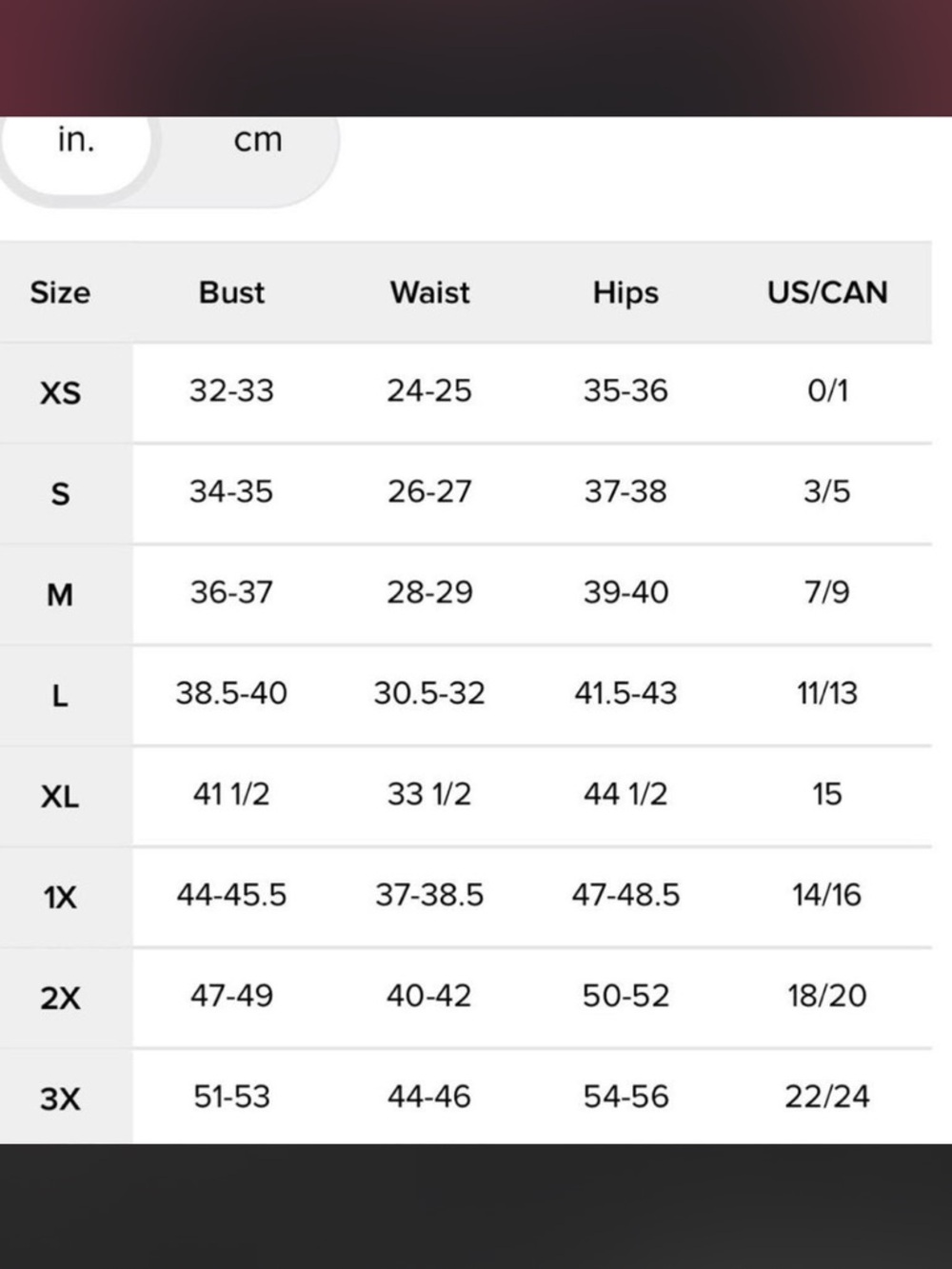The width and height of the screenshot is (952, 1269).
Task: Click the 0/1 US/CAN size value
Action: click(827, 390)
